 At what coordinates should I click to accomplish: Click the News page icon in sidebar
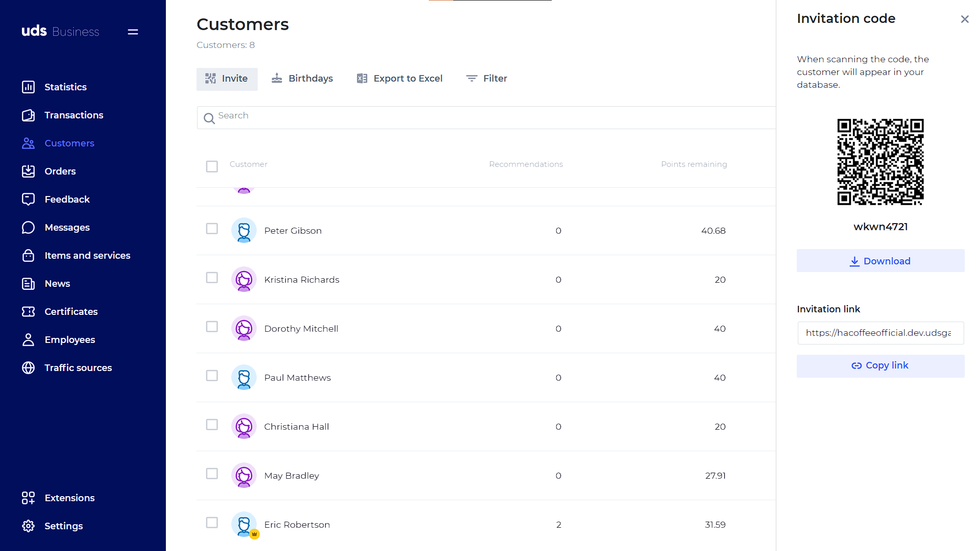point(28,284)
